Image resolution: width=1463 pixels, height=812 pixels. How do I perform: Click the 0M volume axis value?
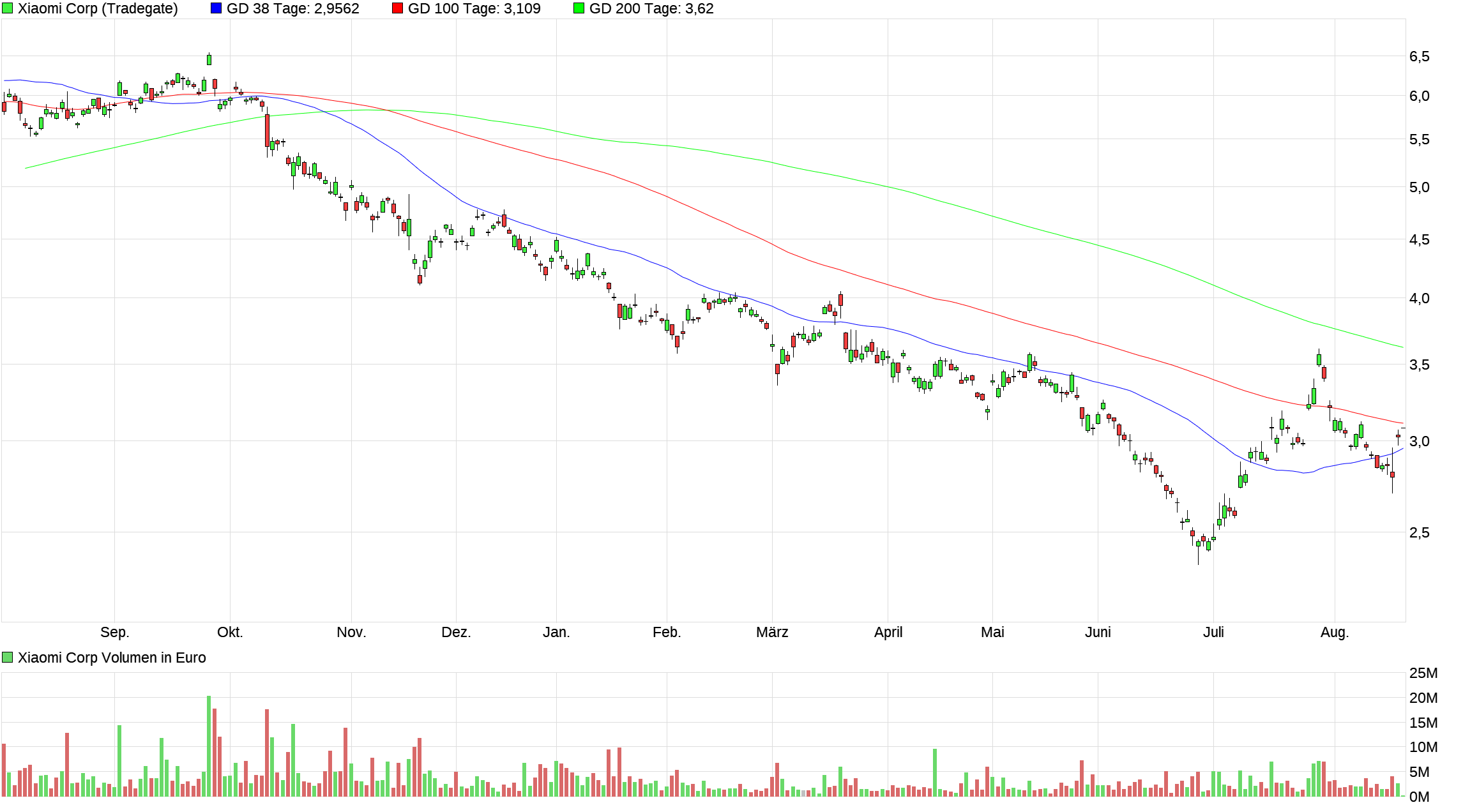1420,797
